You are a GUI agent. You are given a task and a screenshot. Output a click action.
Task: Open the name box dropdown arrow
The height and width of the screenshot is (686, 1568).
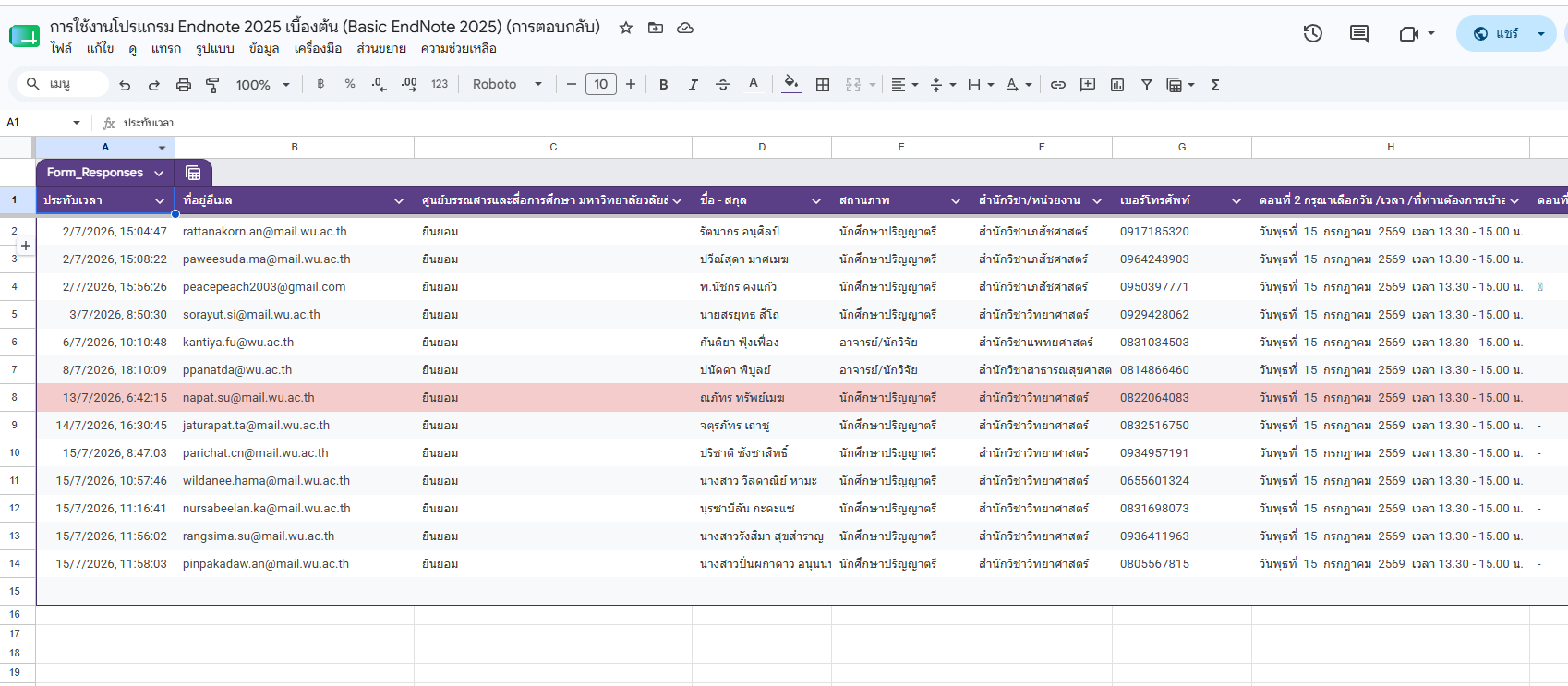click(x=77, y=123)
